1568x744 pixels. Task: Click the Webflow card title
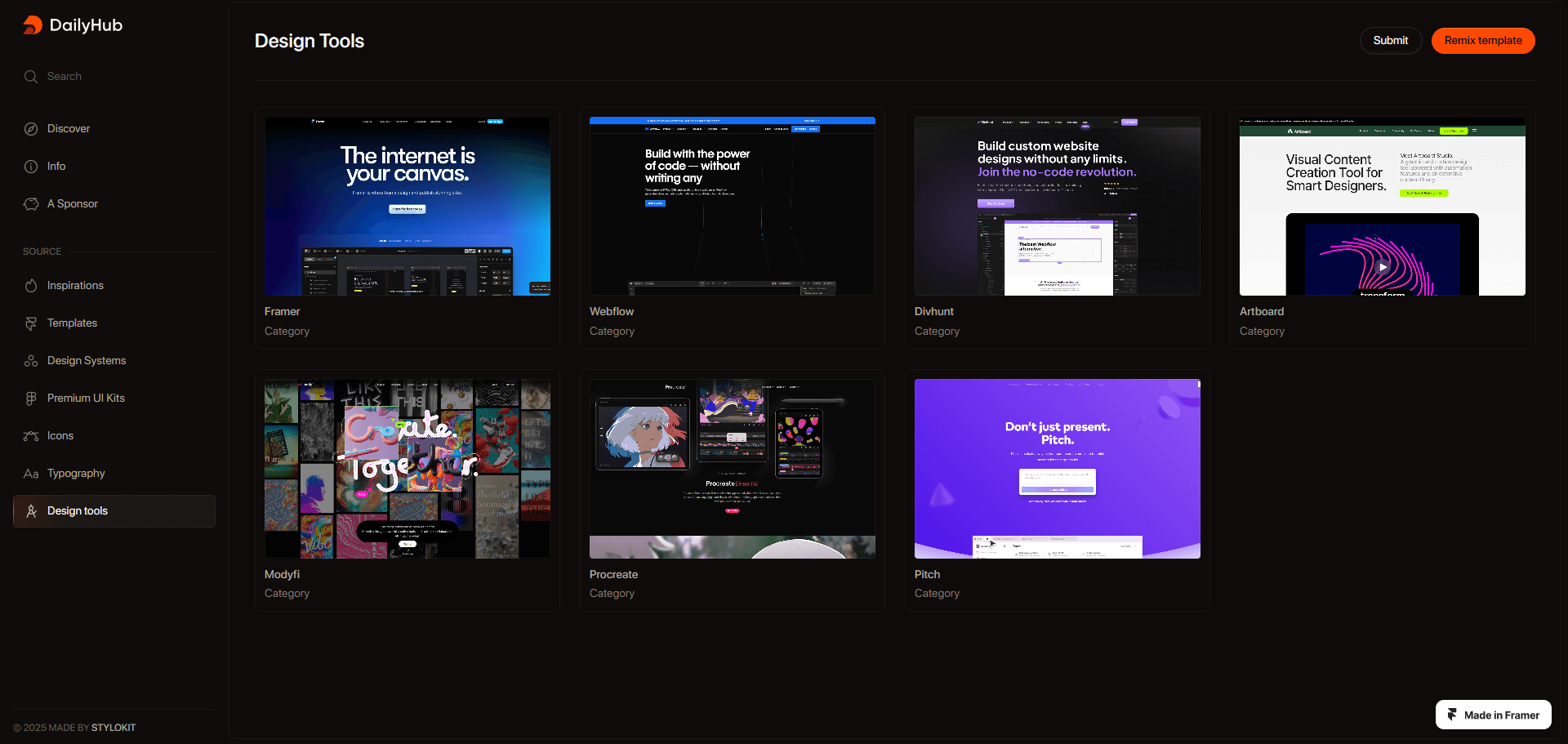(612, 312)
